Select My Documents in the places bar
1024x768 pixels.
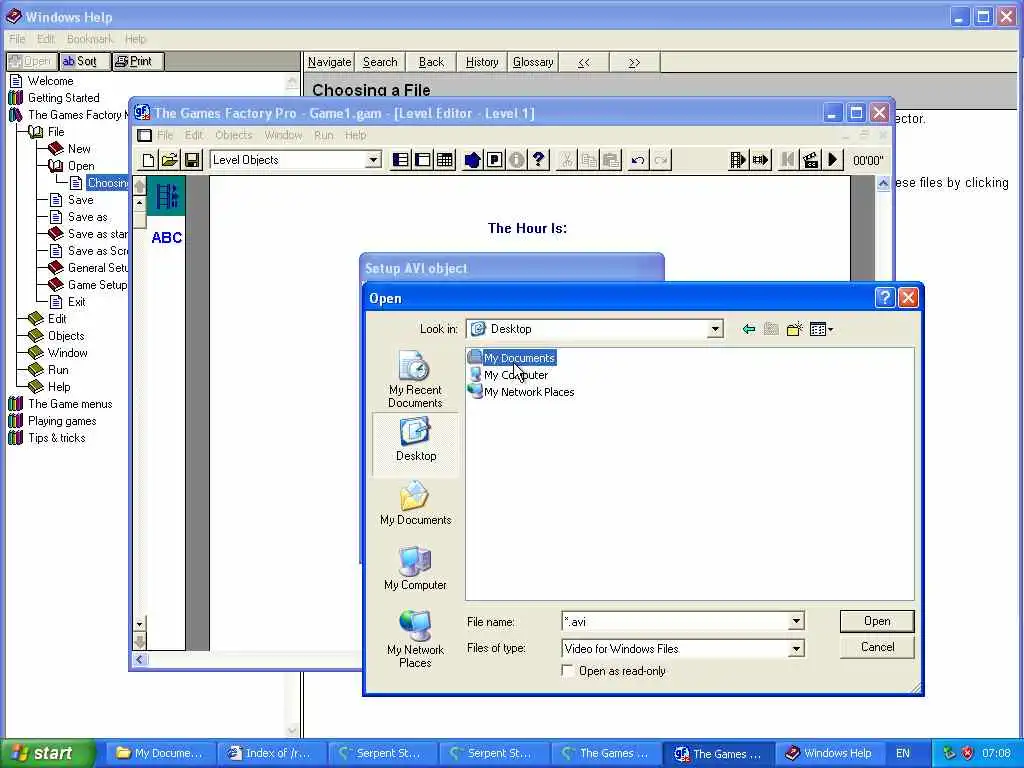[x=415, y=503]
